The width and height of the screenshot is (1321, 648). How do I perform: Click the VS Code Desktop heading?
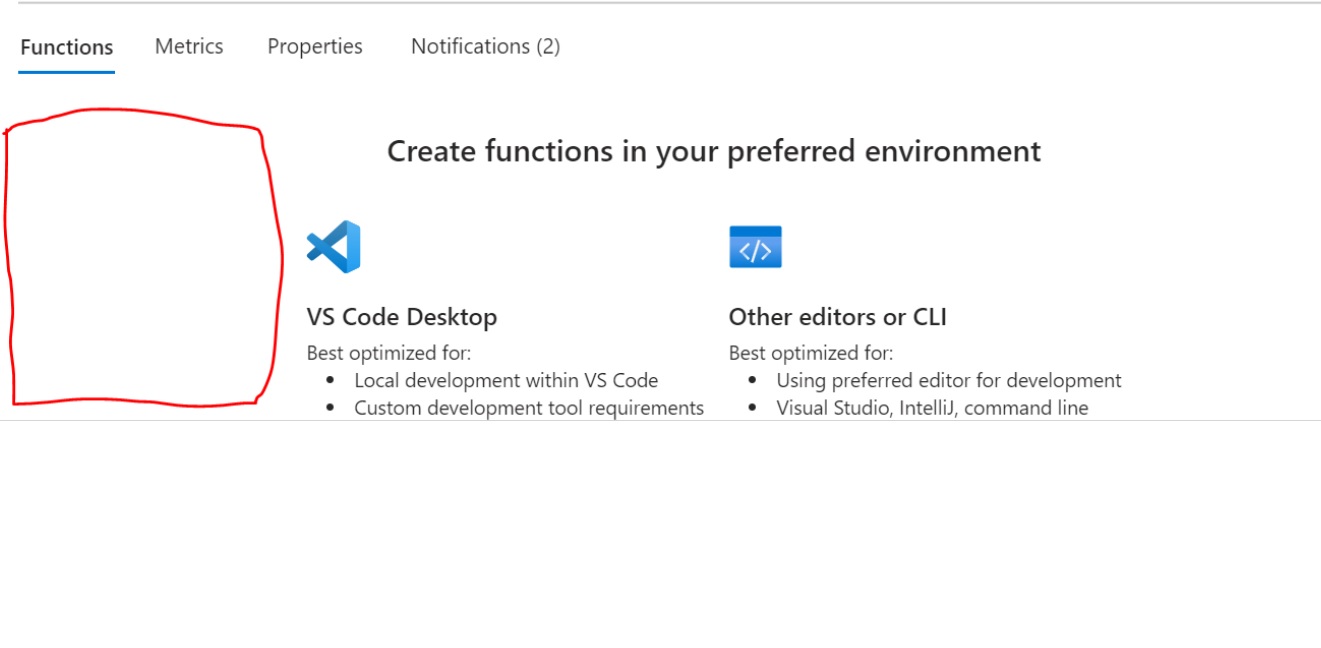click(402, 317)
